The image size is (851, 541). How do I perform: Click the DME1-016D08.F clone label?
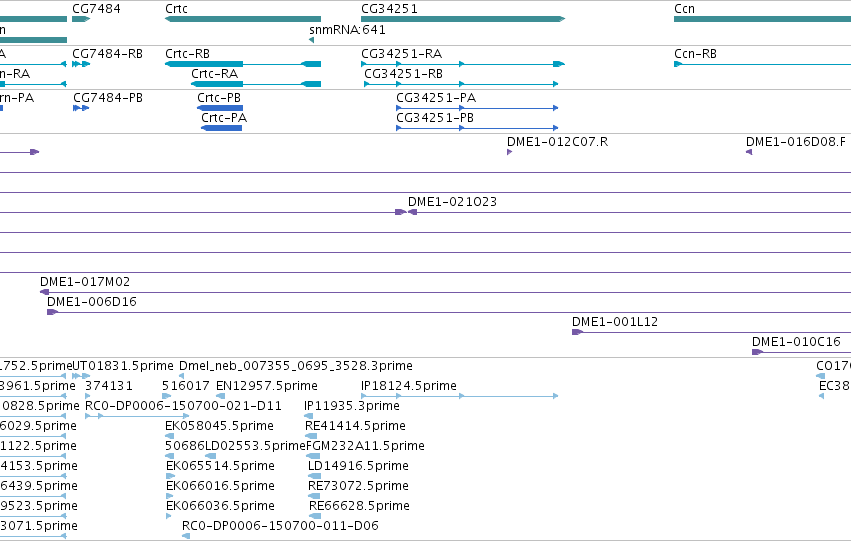pyautogui.click(x=796, y=142)
